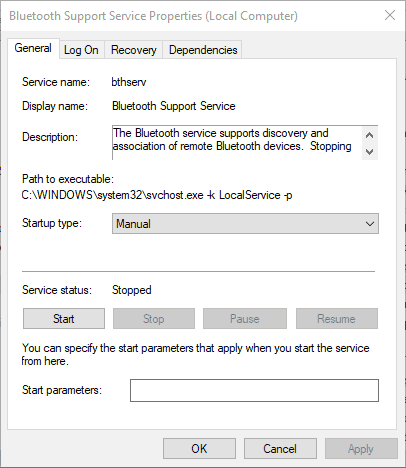Click the description scroll up arrow
The image size is (406, 468).
point(369,135)
